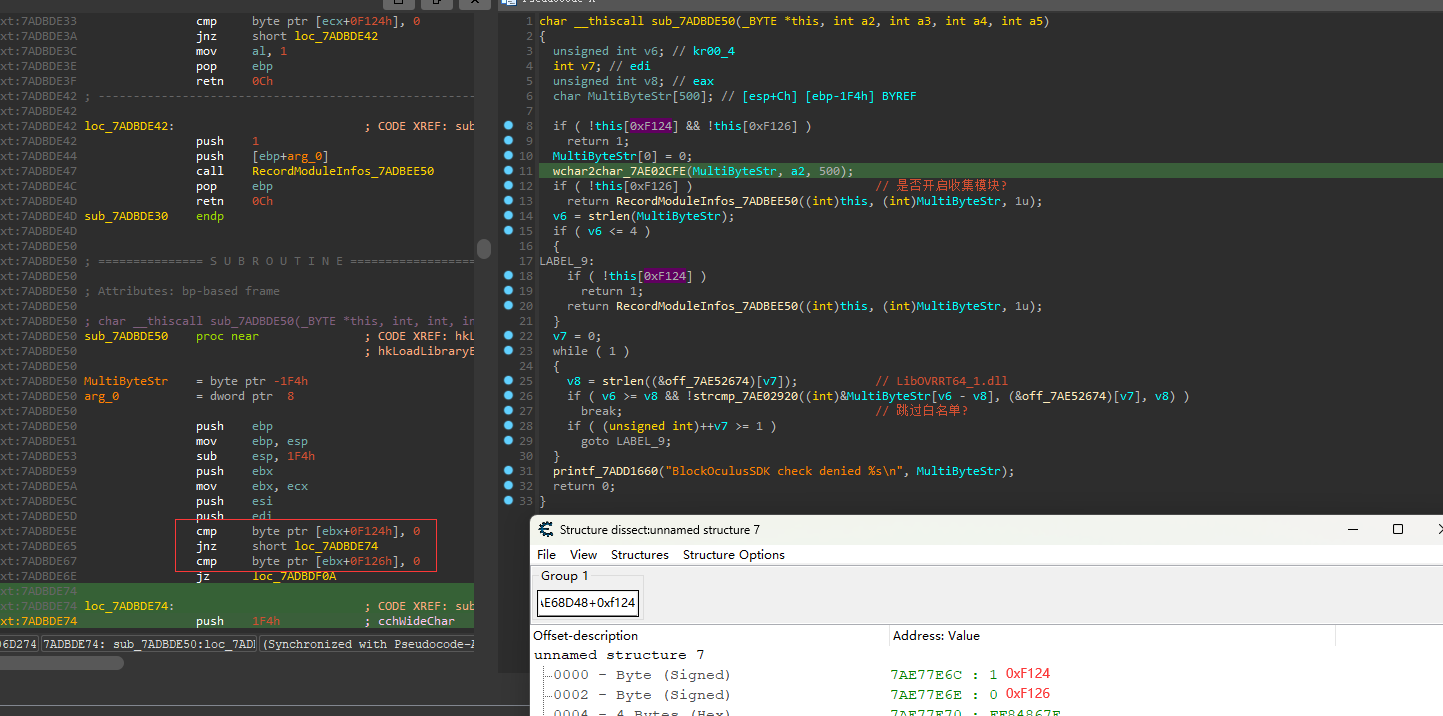Select the '0000 - Byte (Signed)' row
Viewport: 1443px width, 716px height.
(x=642, y=675)
